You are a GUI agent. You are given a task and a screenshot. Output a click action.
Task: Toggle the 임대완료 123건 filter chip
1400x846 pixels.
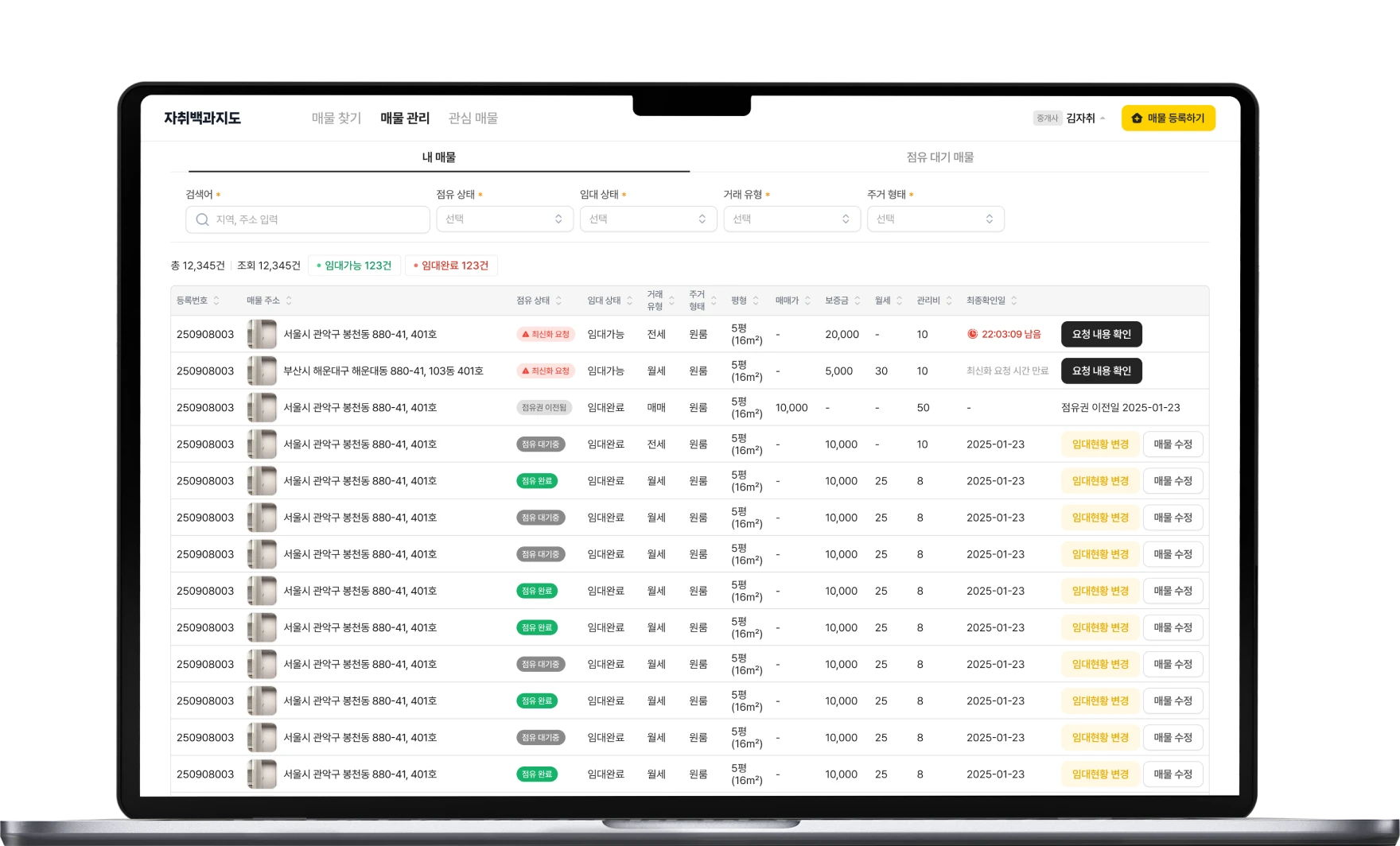451,266
